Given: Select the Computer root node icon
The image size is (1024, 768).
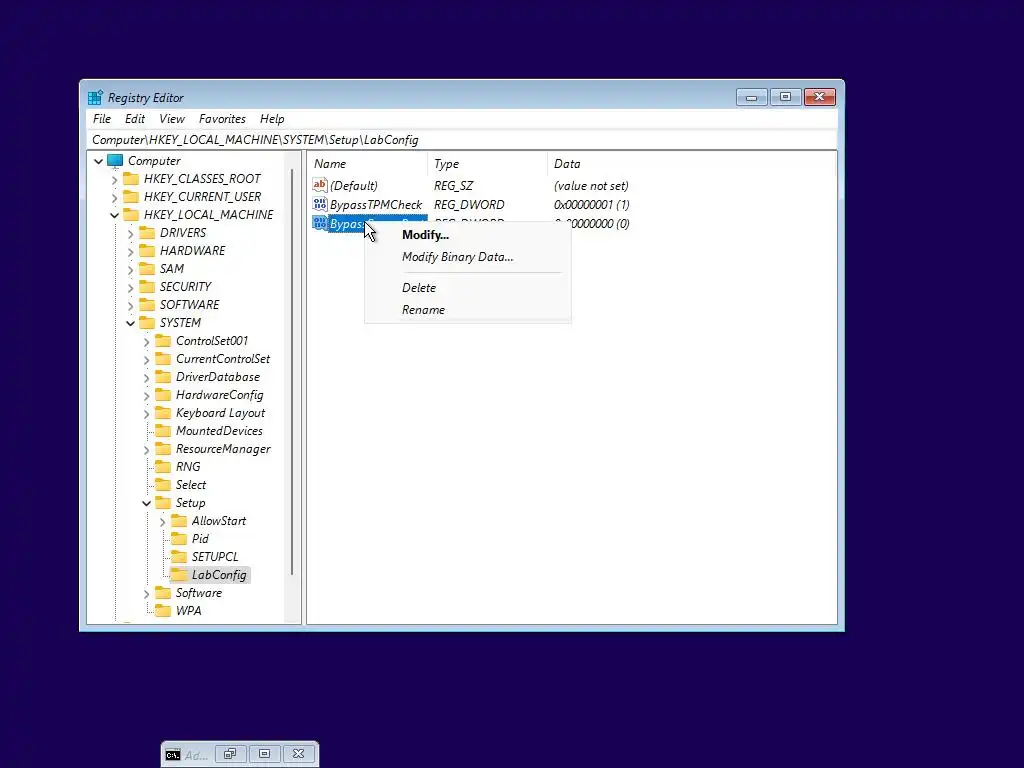Looking at the screenshot, I should 115,161.
